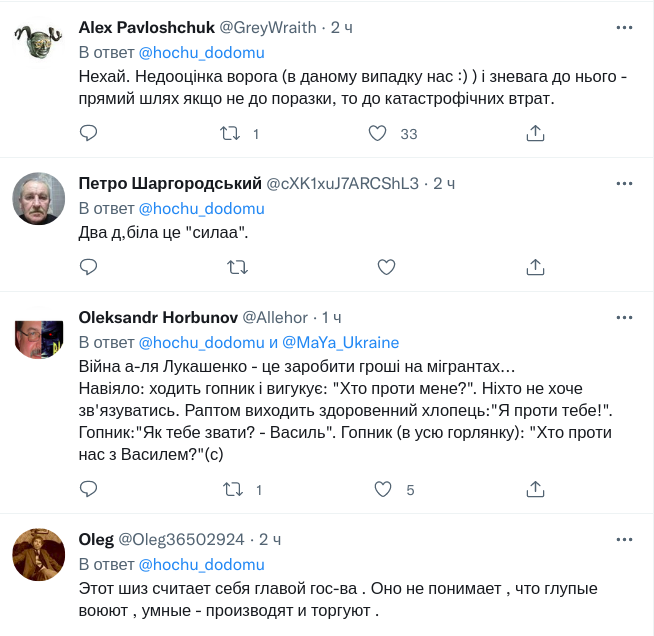The width and height of the screenshot is (654, 636).
Task: Open Alex Pavloshchuk's profile avatar
Action: [39, 47]
